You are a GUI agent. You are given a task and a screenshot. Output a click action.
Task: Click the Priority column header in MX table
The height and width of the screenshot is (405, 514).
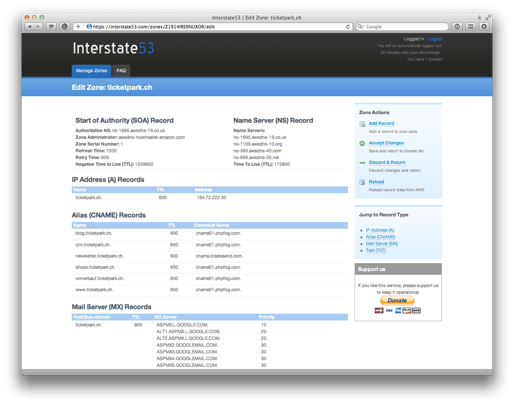pyautogui.click(x=266, y=317)
